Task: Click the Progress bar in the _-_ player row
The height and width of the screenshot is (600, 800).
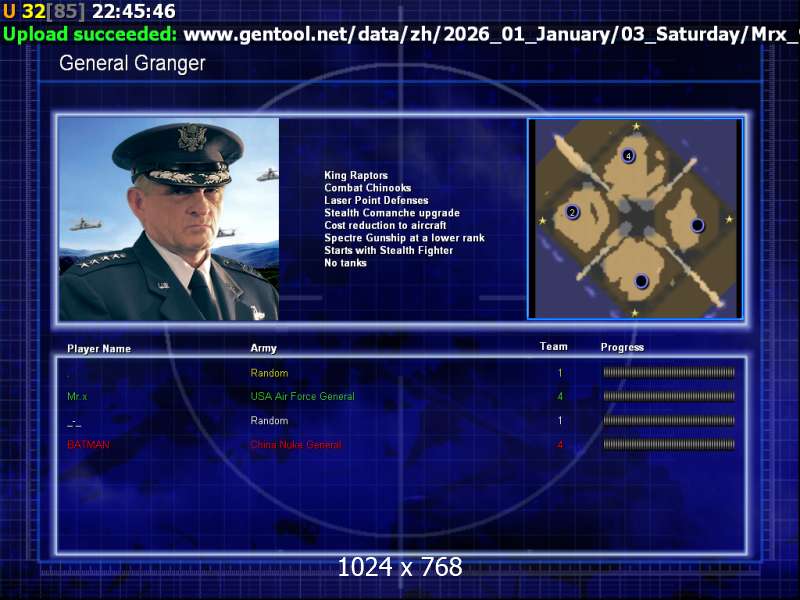Action: tap(669, 420)
